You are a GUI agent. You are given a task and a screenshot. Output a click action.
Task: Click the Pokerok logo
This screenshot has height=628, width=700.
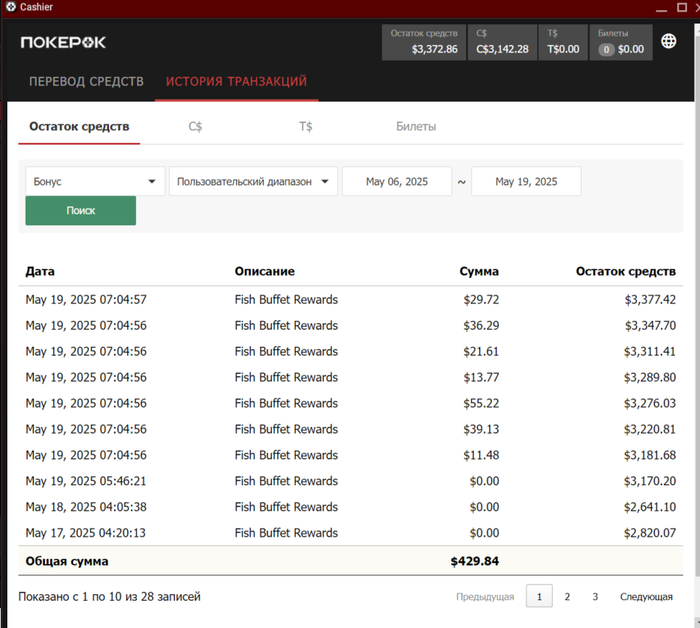63,42
